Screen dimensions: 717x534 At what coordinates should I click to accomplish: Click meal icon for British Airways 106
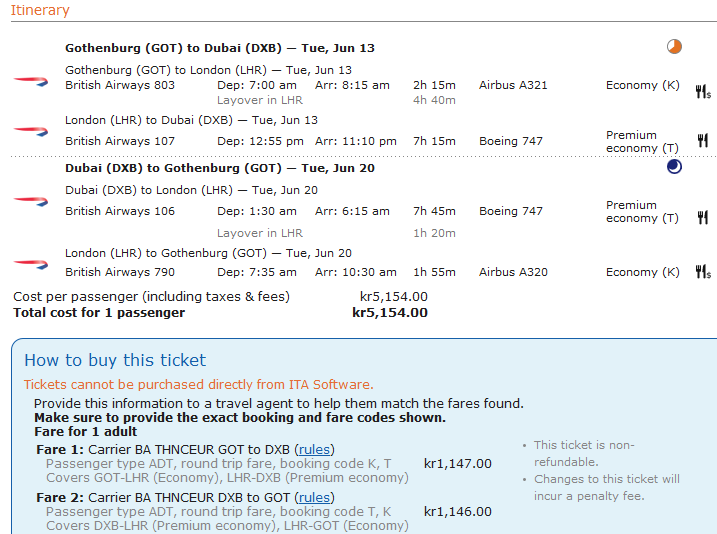click(703, 217)
